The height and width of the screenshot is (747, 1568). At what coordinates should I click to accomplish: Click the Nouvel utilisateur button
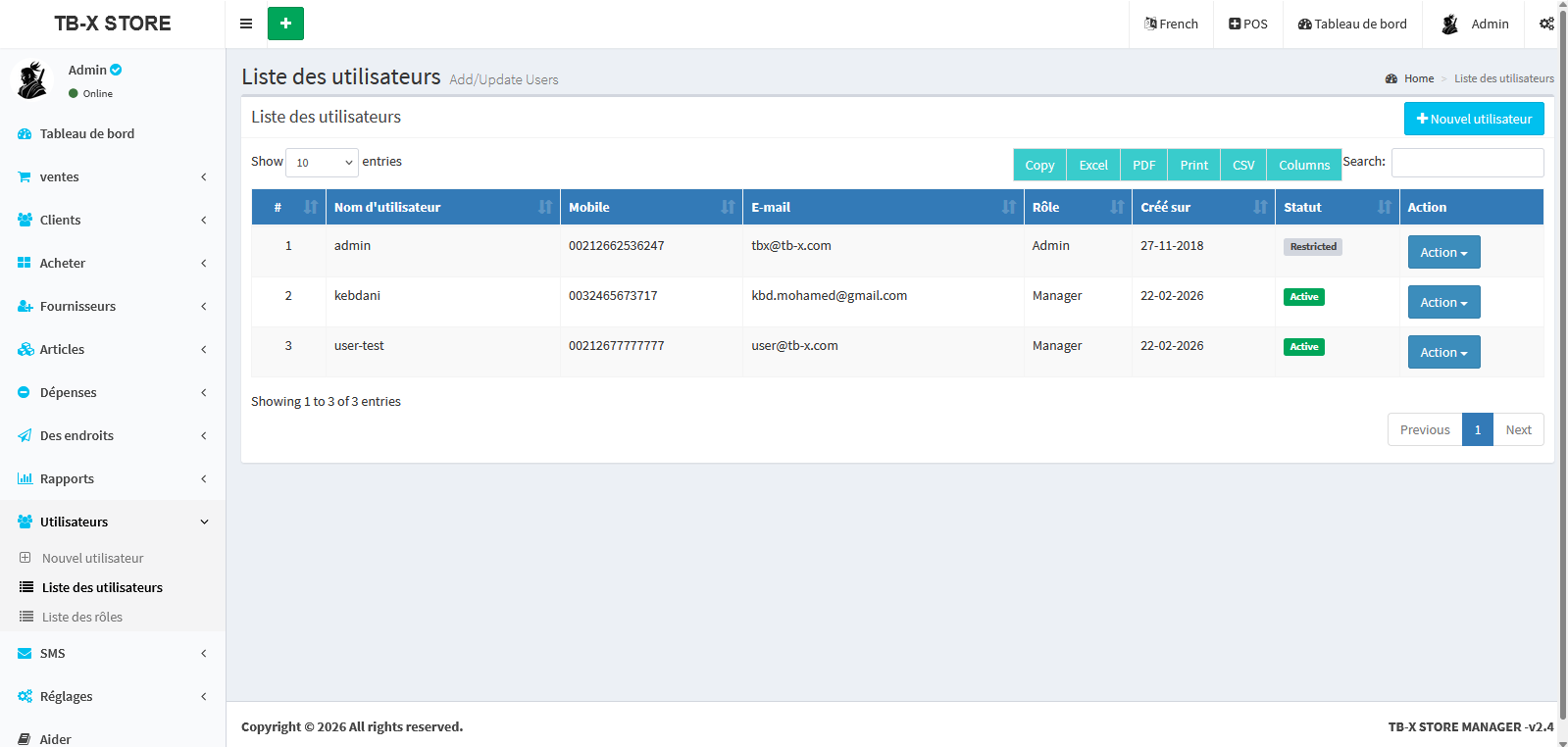(x=1473, y=119)
